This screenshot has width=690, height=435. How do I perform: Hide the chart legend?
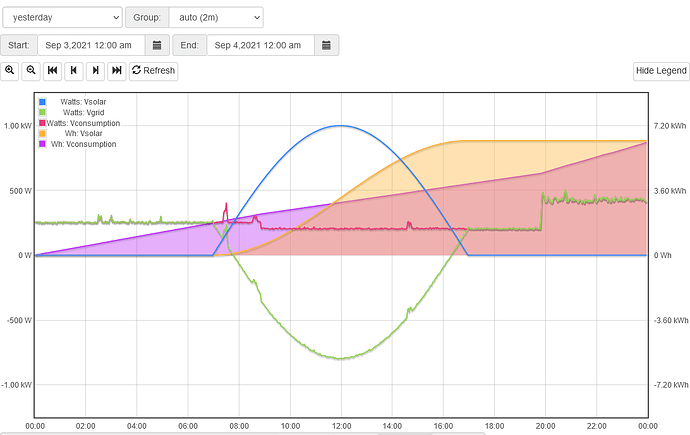[661, 71]
